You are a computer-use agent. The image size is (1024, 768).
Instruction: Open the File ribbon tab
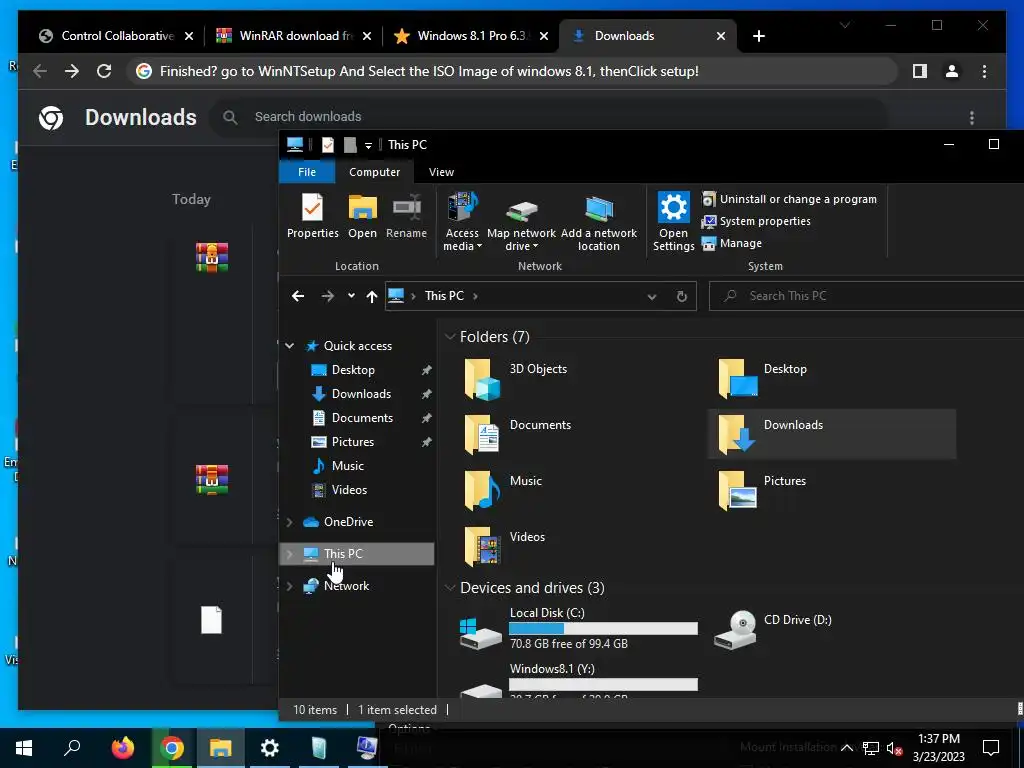307,172
